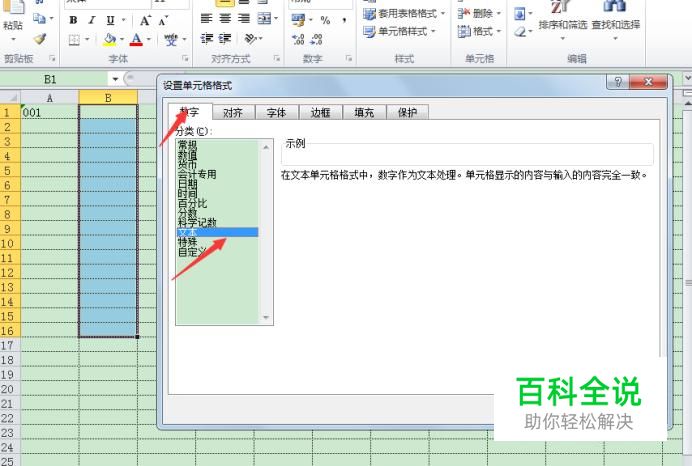Select the 数字 tab in dialog
This screenshot has height=466, width=692.
190,112
